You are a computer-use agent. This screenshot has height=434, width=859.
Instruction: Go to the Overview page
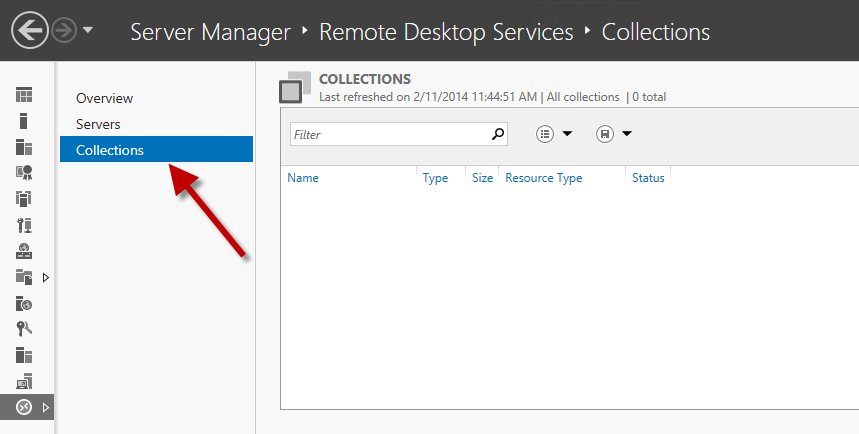tap(104, 98)
